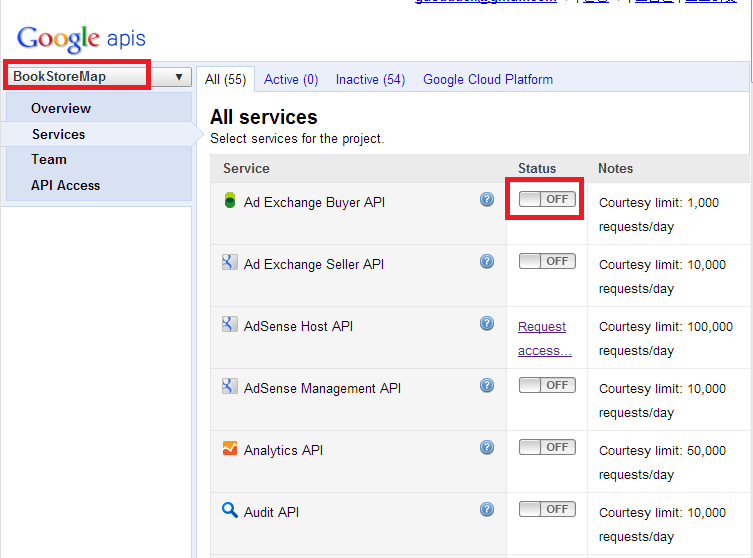Click the Request access link
Image resolution: width=753 pixels, height=558 pixels.
coord(544,338)
